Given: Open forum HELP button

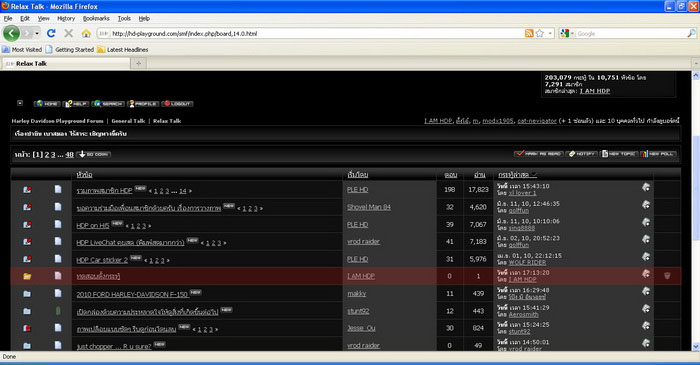Looking at the screenshot, I should click(x=76, y=104).
